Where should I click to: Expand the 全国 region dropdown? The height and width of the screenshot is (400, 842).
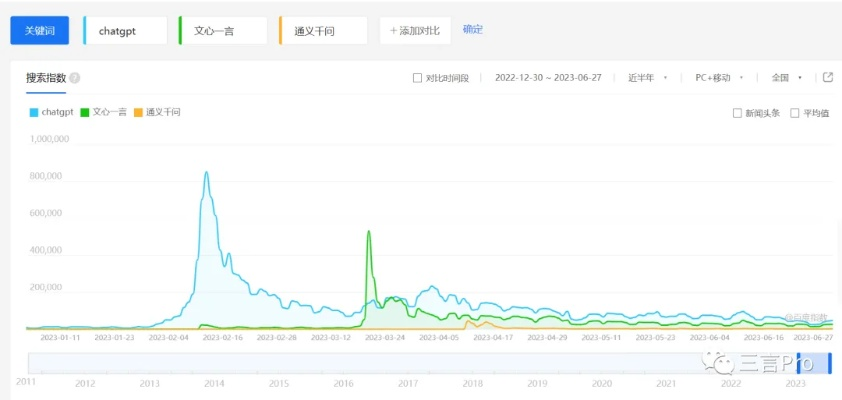[787, 78]
